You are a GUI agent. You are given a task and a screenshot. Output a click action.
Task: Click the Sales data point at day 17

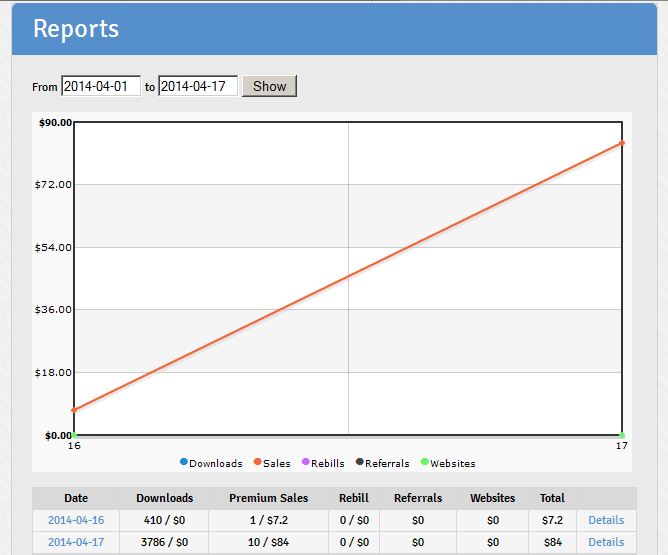622,143
